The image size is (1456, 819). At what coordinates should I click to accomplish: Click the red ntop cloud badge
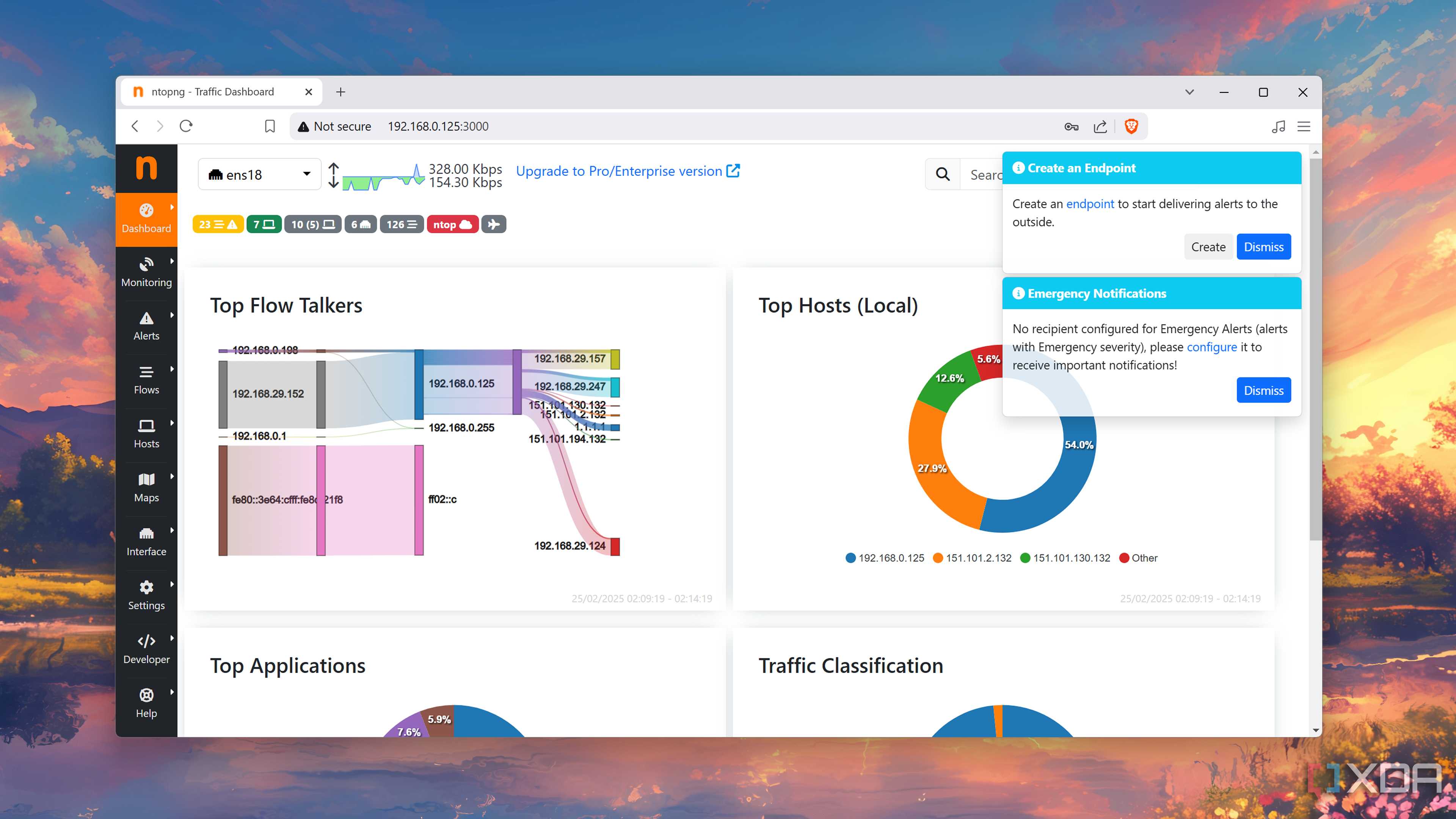pyautogui.click(x=453, y=224)
